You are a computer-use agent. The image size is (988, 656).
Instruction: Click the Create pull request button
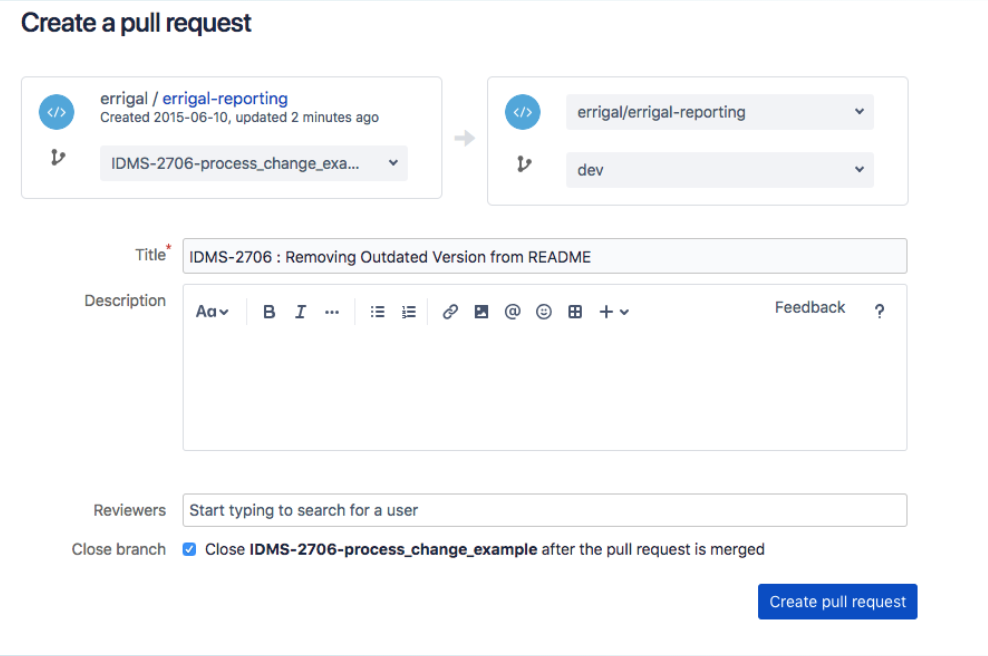(x=837, y=602)
